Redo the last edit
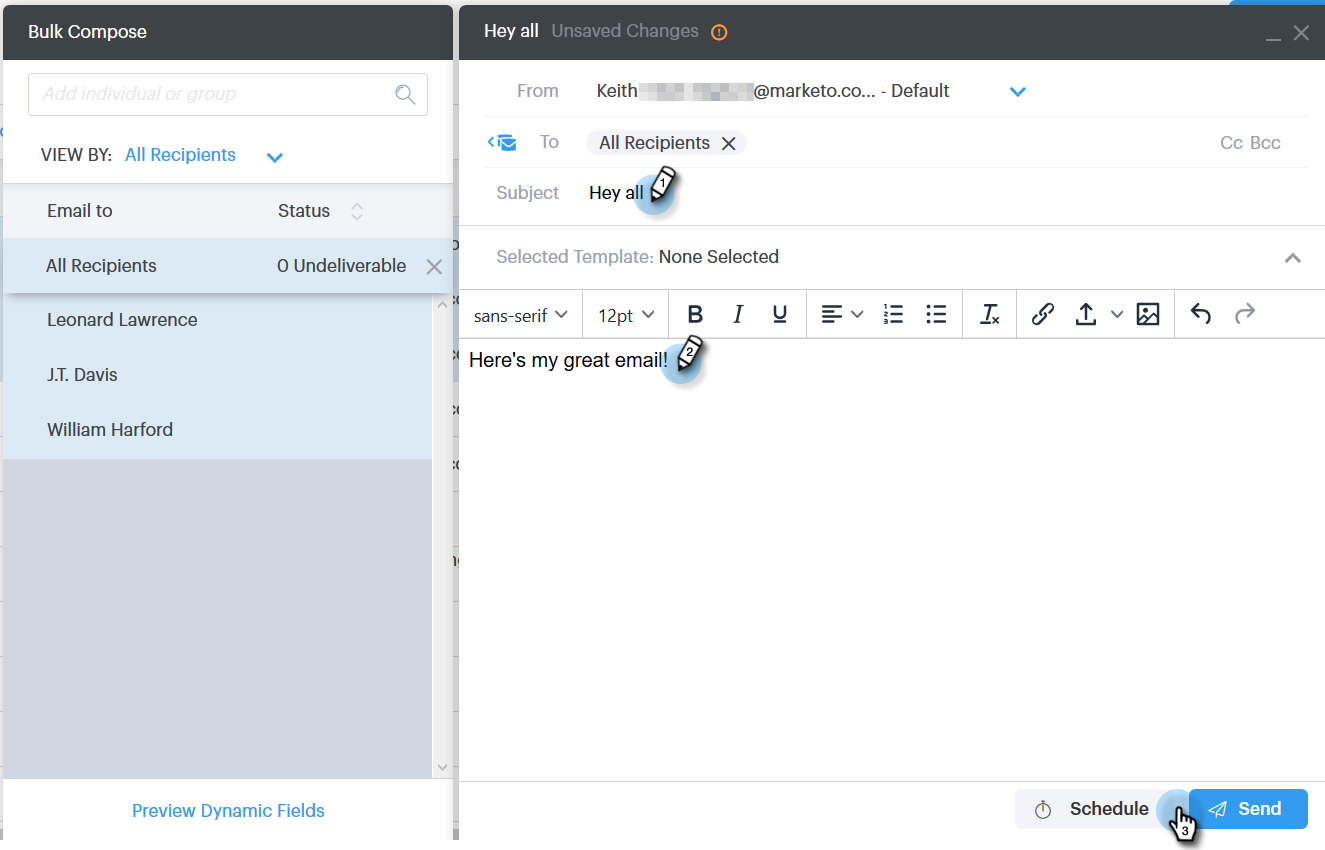The image size is (1325, 850). click(1244, 314)
